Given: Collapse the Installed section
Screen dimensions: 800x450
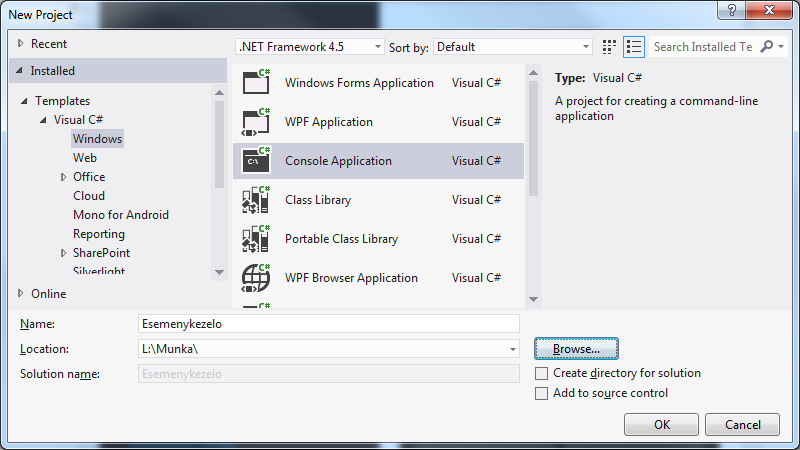Looking at the screenshot, I should click(x=19, y=70).
